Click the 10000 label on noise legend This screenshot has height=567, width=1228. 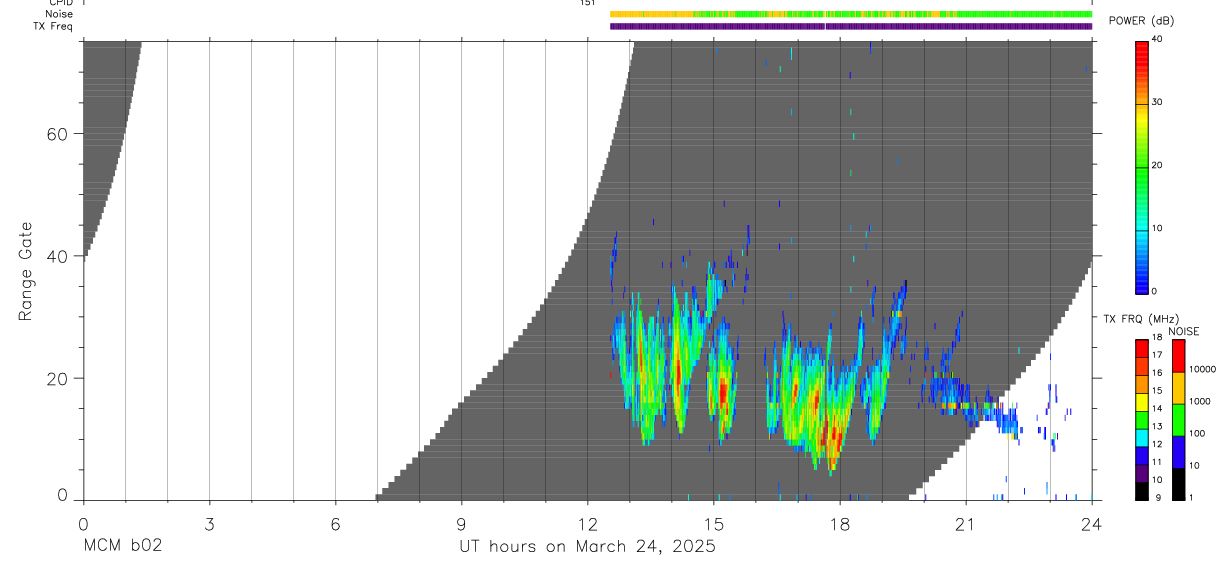pyautogui.click(x=1203, y=369)
